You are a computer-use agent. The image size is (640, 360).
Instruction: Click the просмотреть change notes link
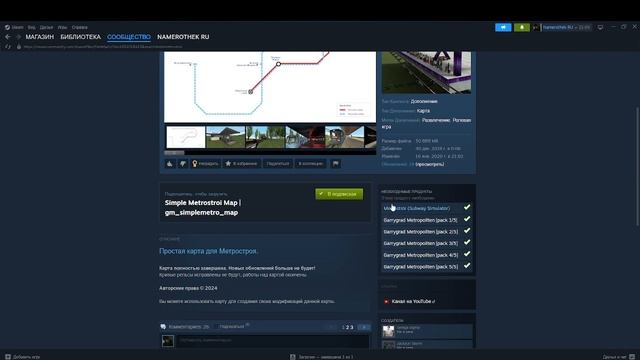click(430, 164)
